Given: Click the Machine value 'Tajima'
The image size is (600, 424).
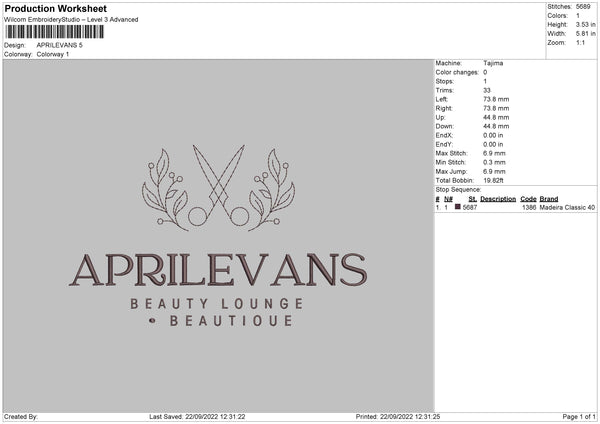Looking at the screenshot, I should tap(493, 63).
